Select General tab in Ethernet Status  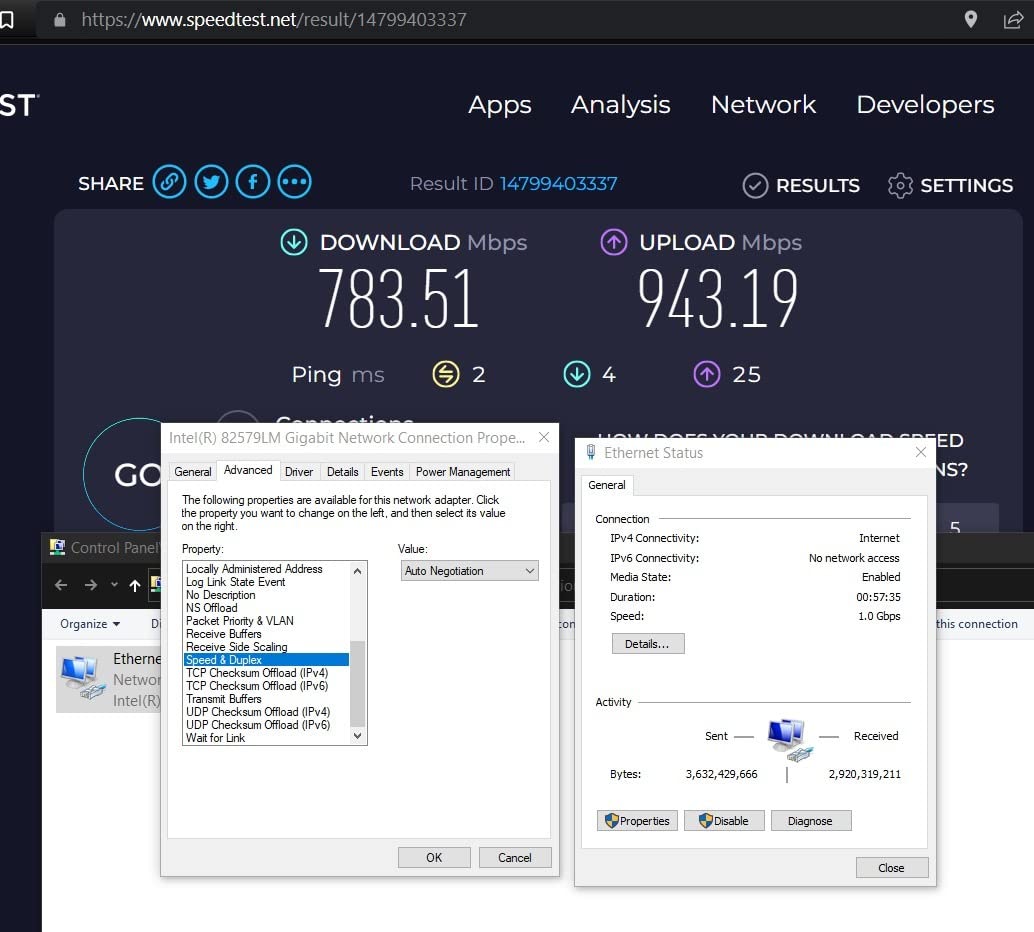(607, 485)
